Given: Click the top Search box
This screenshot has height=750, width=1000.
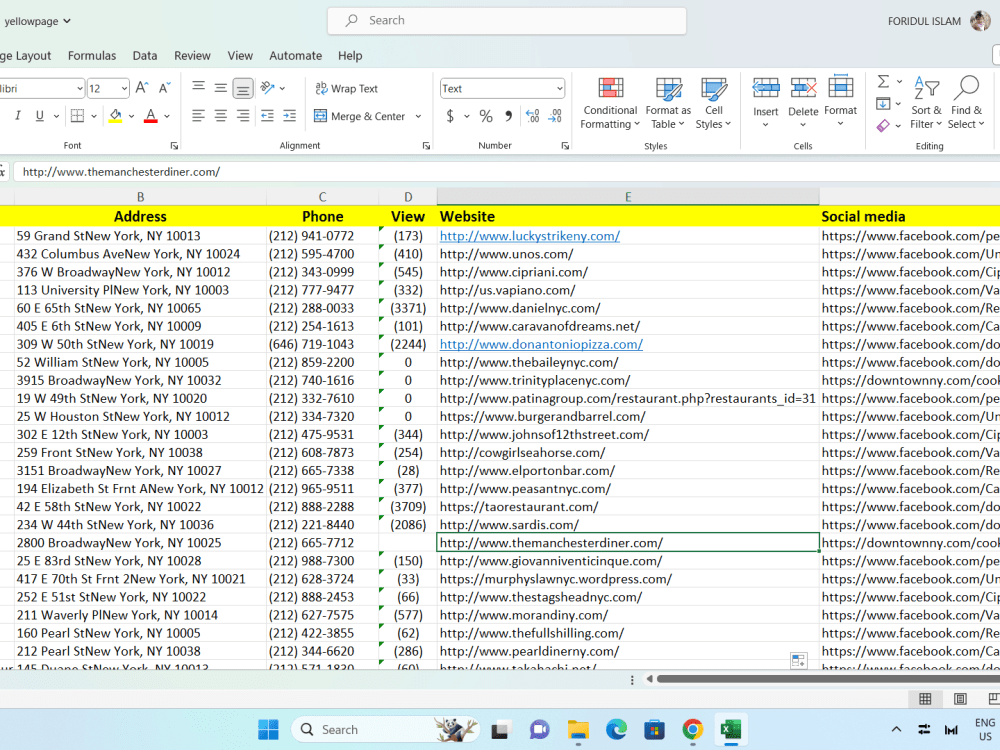Looking at the screenshot, I should [x=507, y=20].
